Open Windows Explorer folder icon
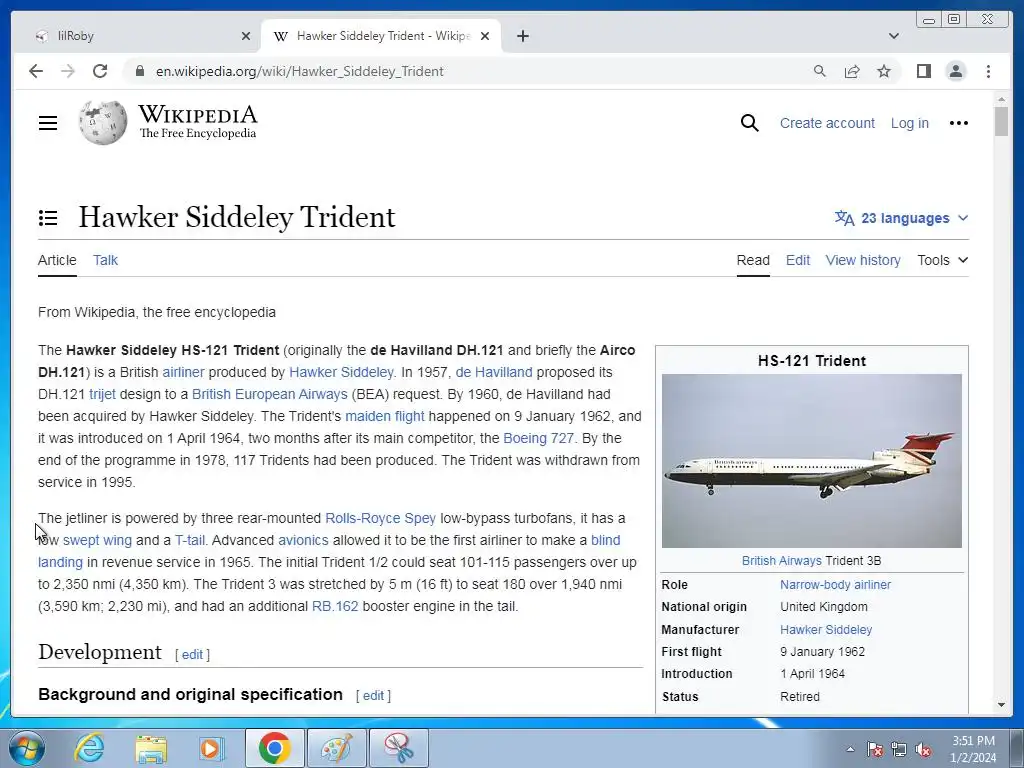 (151, 748)
